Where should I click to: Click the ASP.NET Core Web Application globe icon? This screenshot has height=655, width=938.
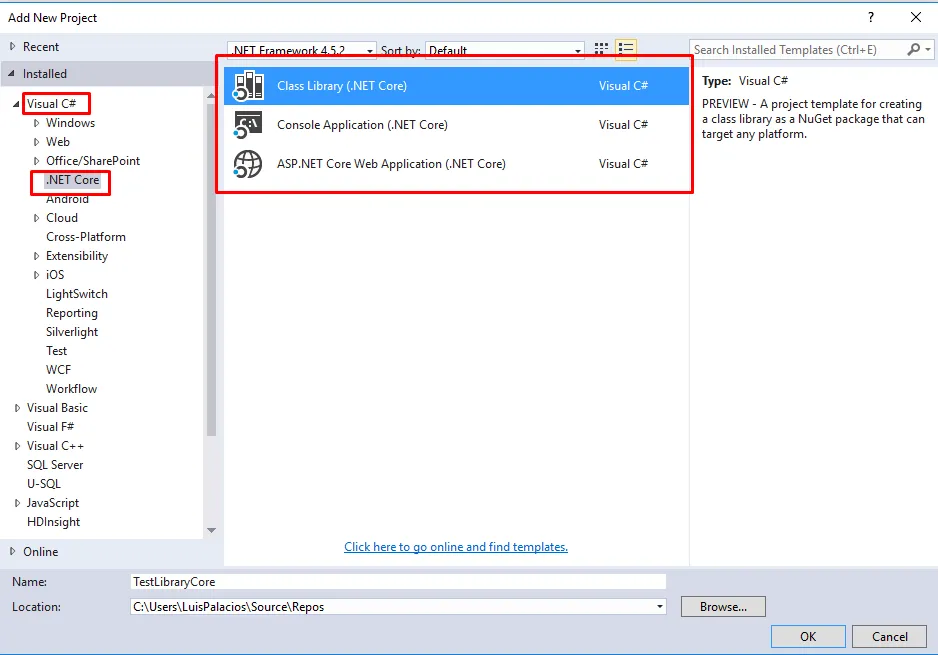tap(248, 164)
